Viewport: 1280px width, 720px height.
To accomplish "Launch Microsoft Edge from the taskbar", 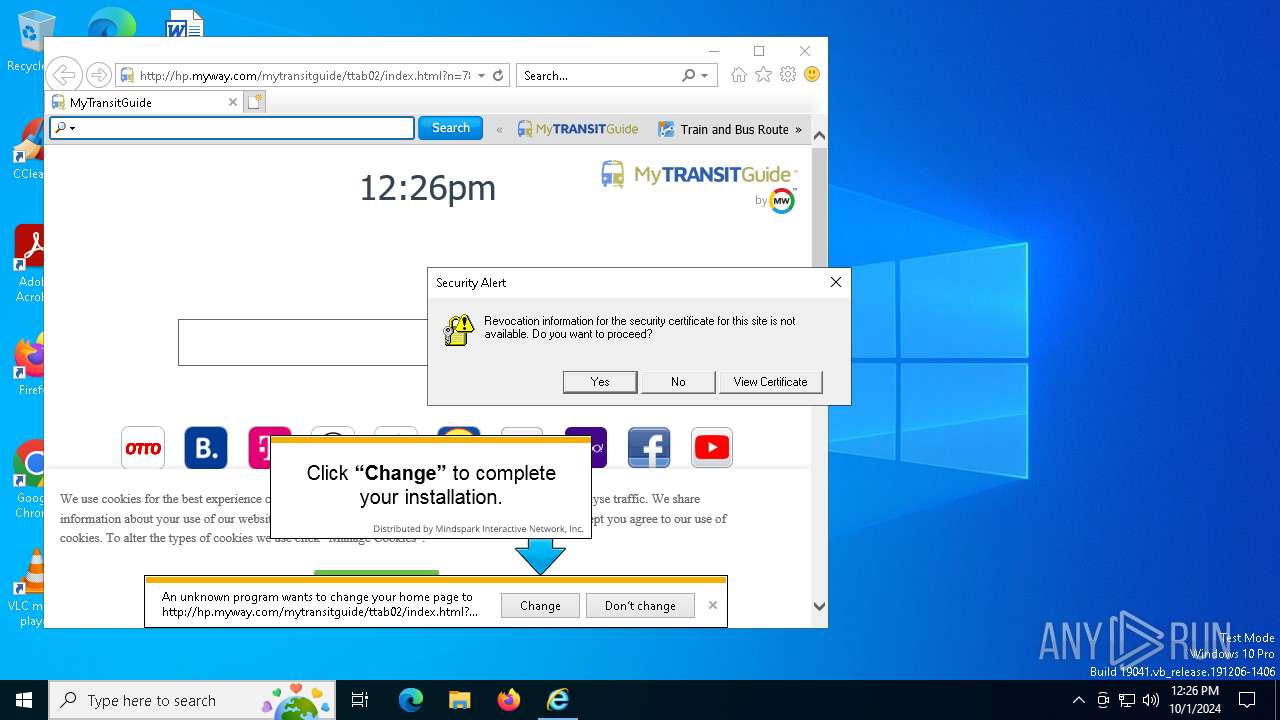I will coord(411,700).
